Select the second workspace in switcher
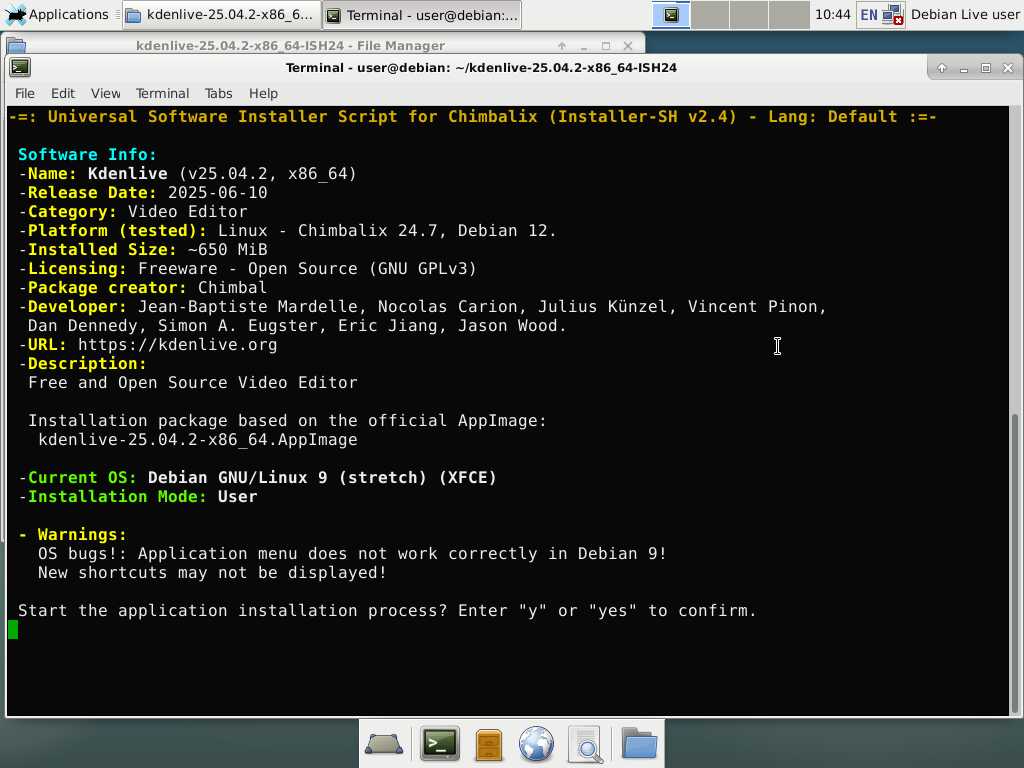The height and width of the screenshot is (768, 1024). (710, 14)
